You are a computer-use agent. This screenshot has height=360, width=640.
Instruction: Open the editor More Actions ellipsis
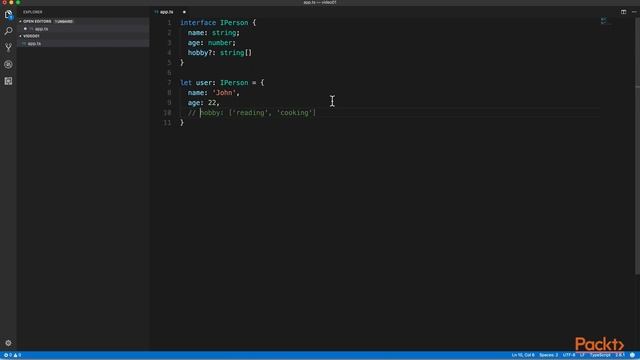(x=634, y=12)
